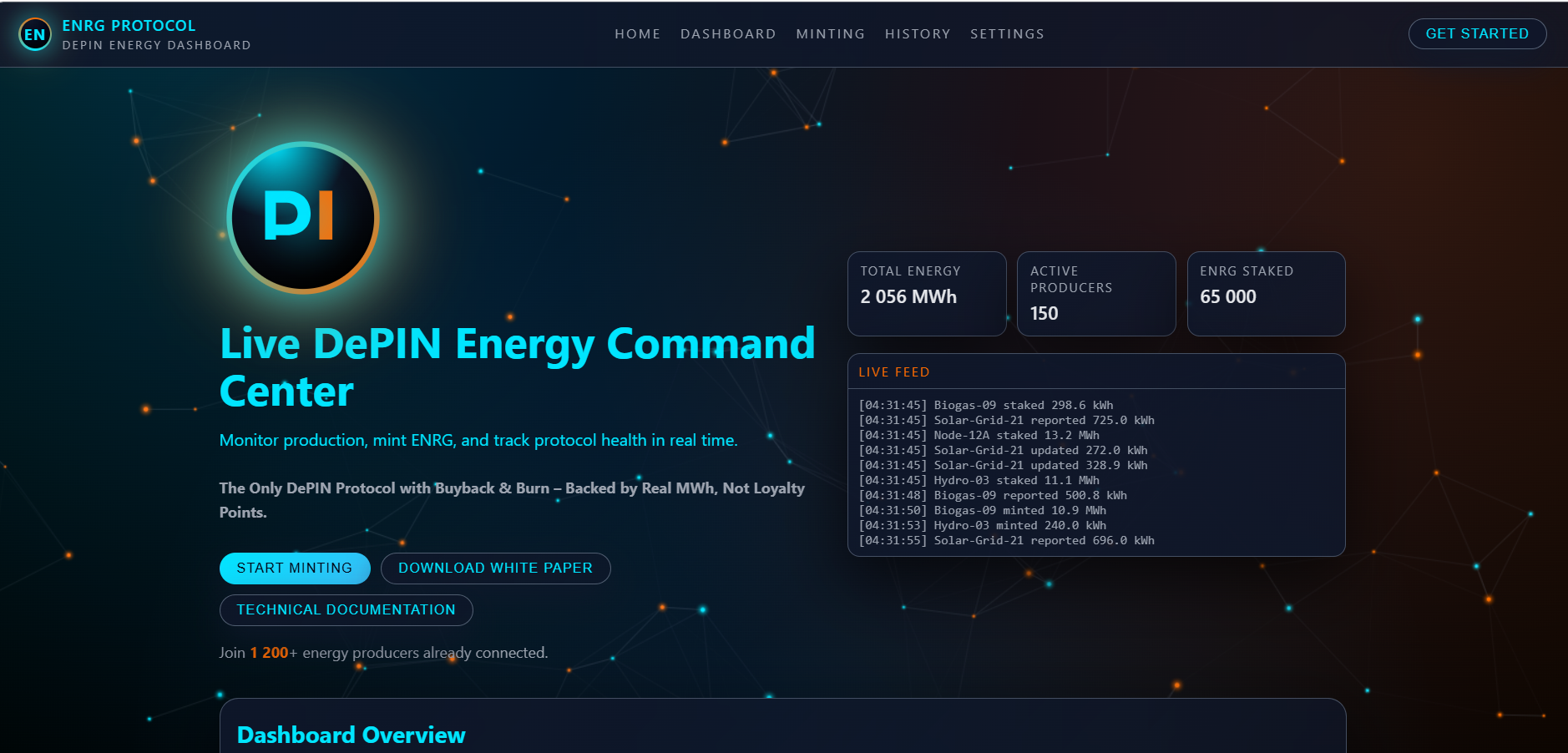Click feed line Solar-Grid-21 updated 328.9 kWh
Viewport: 1568px width, 753px height.
1004,466
